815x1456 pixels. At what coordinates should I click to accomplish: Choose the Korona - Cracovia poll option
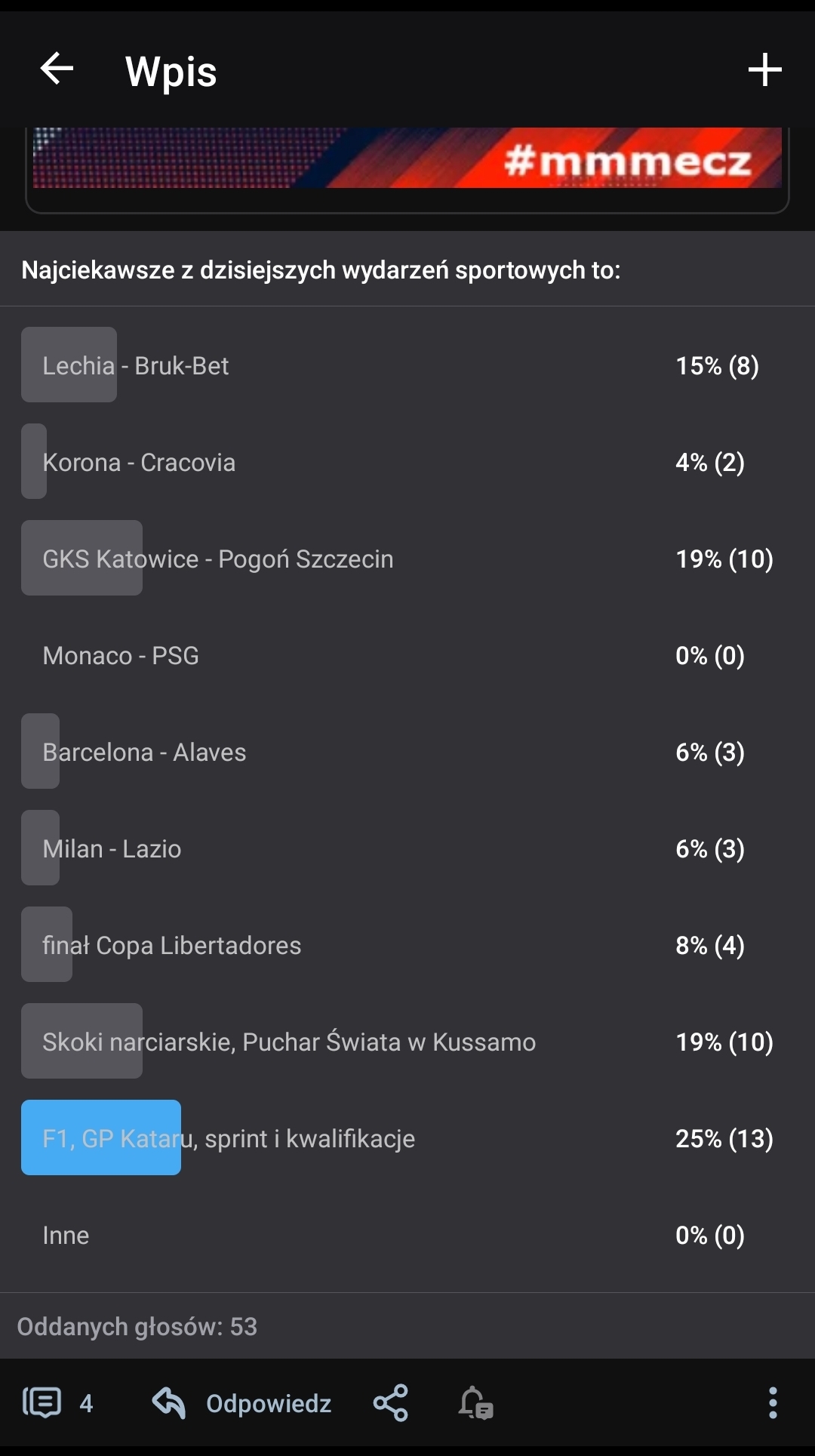(x=139, y=463)
